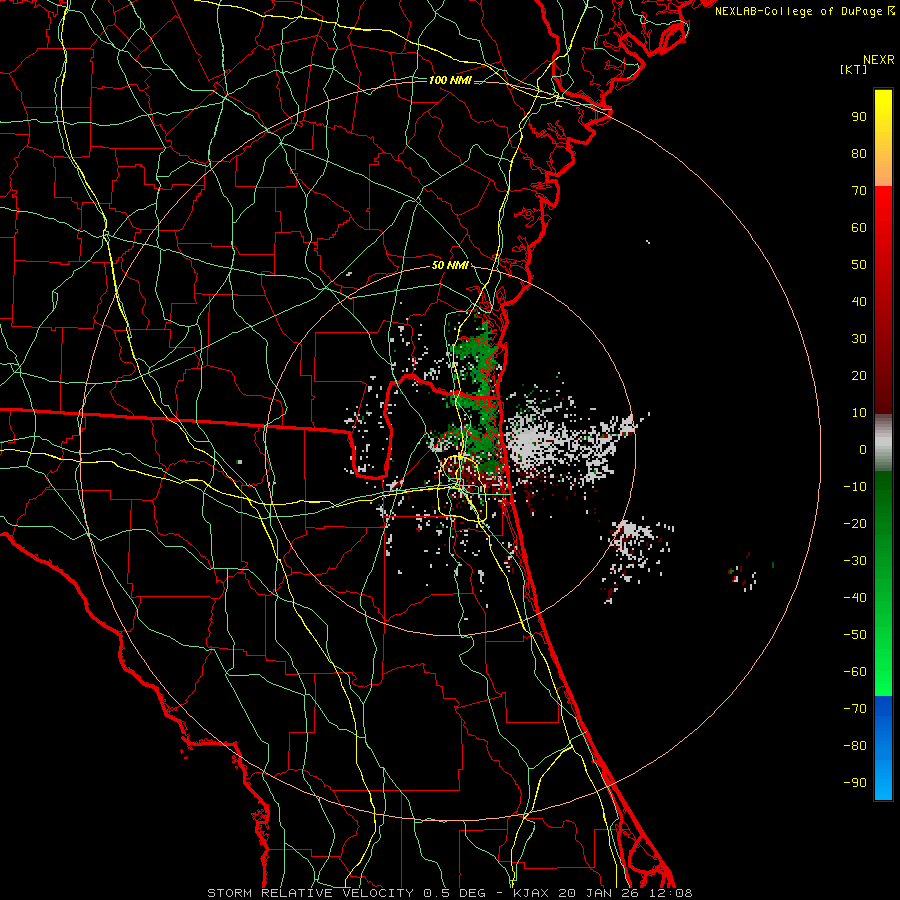Screen dimensions: 900x900
Task: Select the -20 value on velocity scale
Action: click(x=855, y=523)
